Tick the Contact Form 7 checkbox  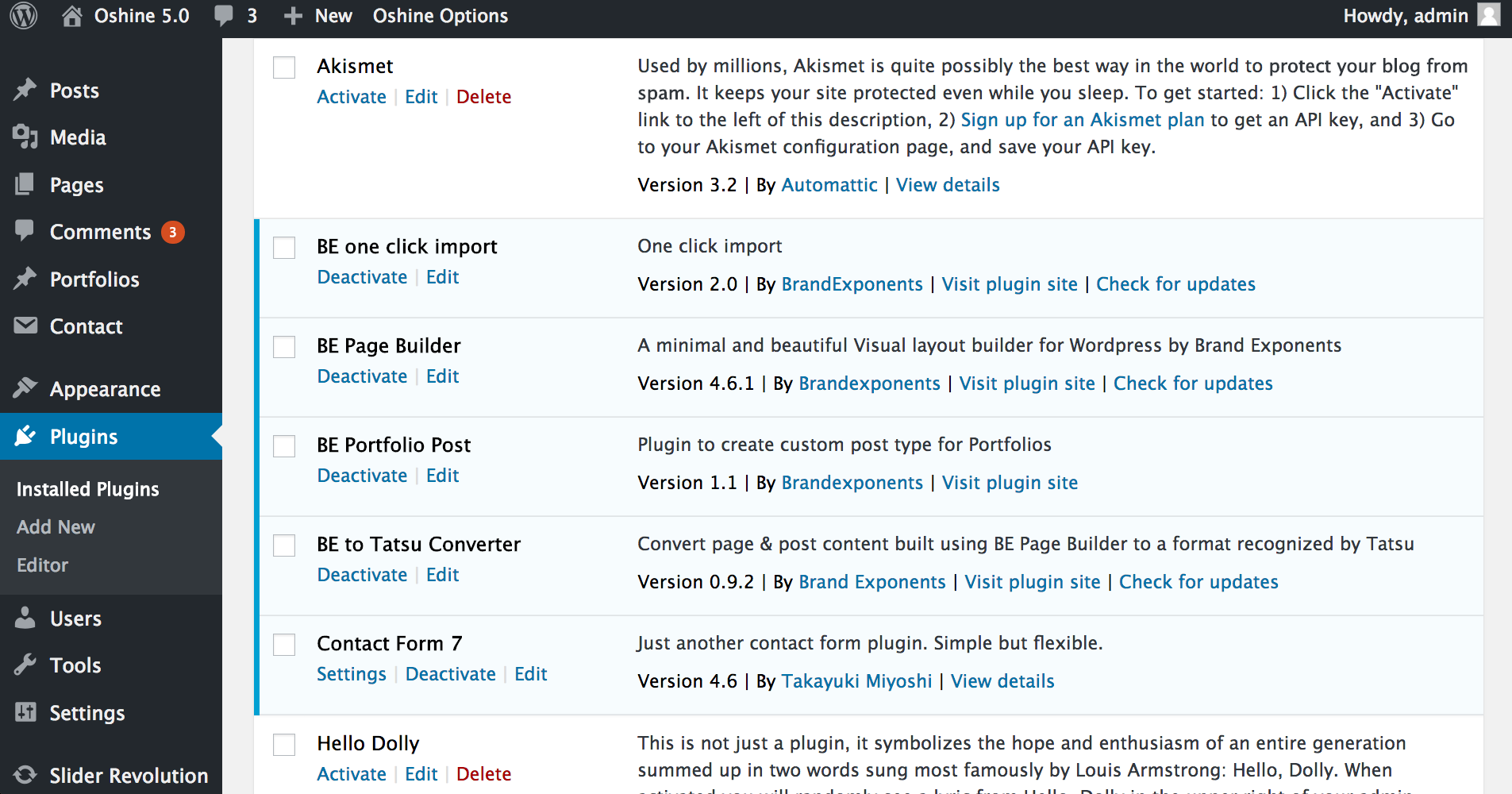tap(283, 645)
